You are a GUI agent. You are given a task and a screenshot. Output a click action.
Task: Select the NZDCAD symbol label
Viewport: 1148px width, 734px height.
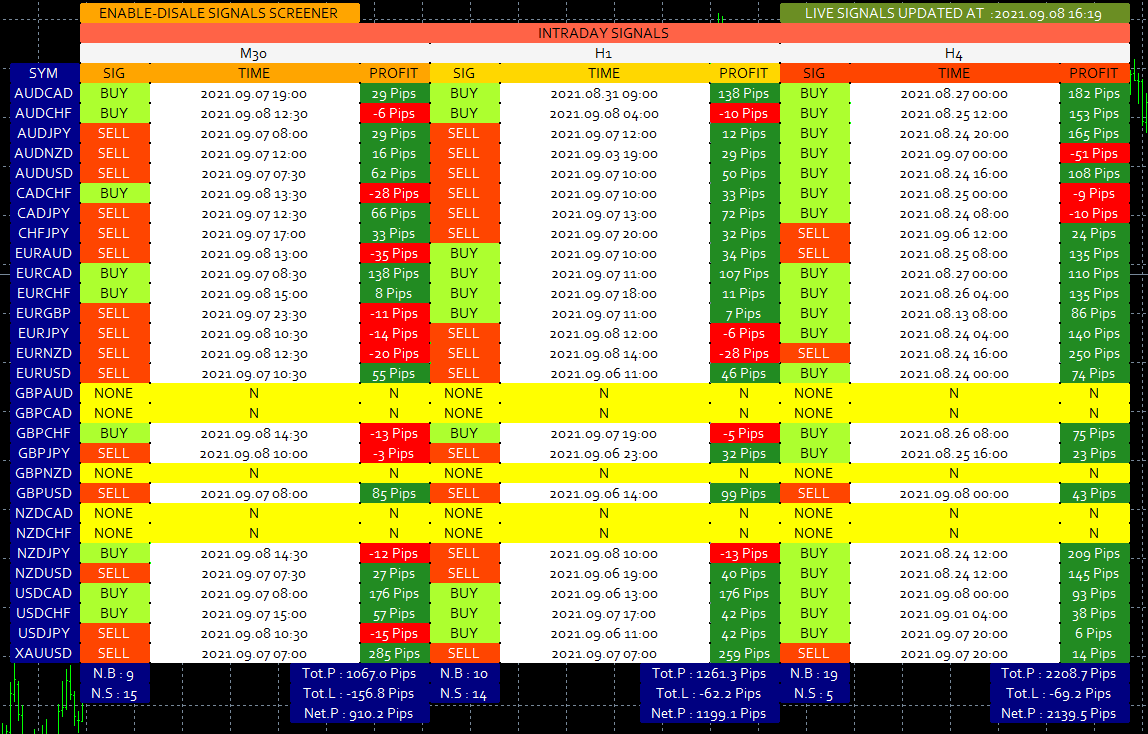pos(43,513)
